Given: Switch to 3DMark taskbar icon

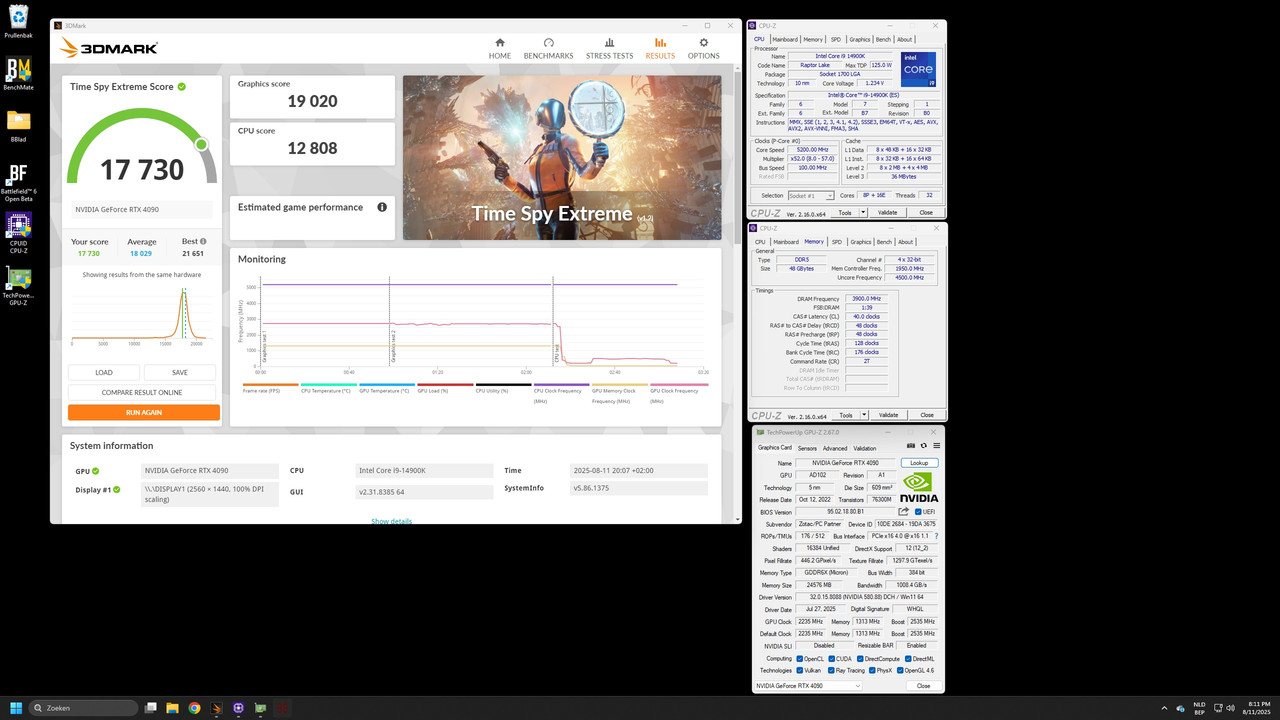Looking at the screenshot, I should (x=216, y=708).
